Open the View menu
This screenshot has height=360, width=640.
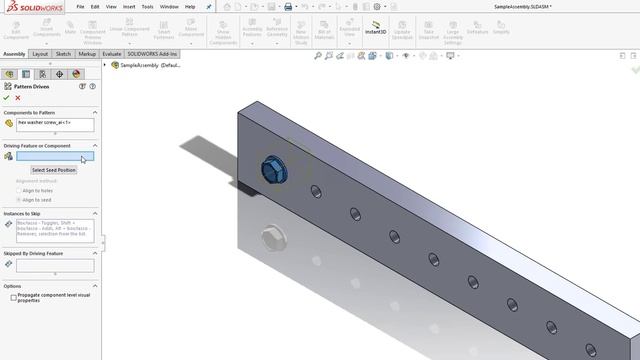(x=111, y=7)
